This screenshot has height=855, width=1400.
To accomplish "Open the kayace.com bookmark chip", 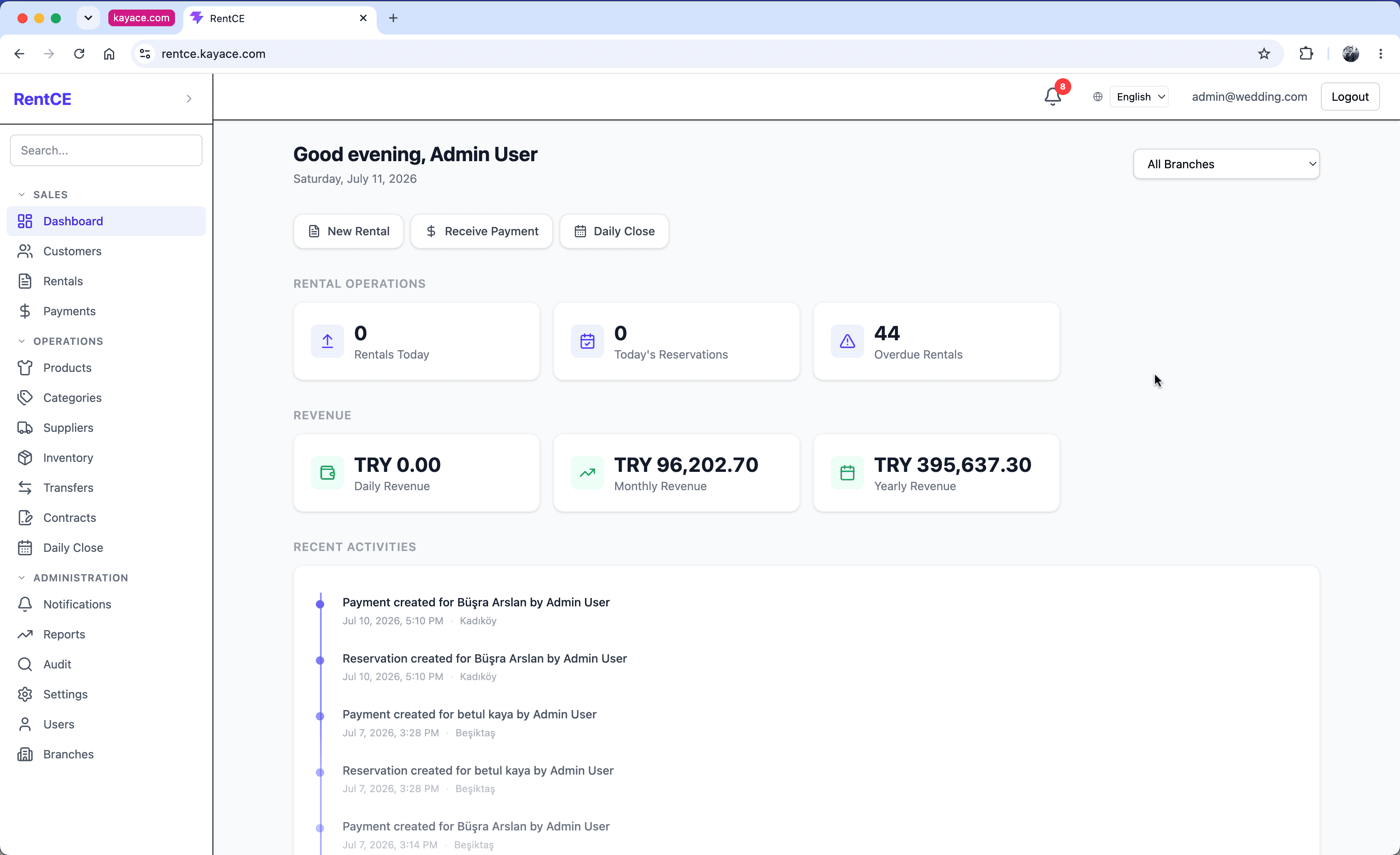I will point(142,18).
